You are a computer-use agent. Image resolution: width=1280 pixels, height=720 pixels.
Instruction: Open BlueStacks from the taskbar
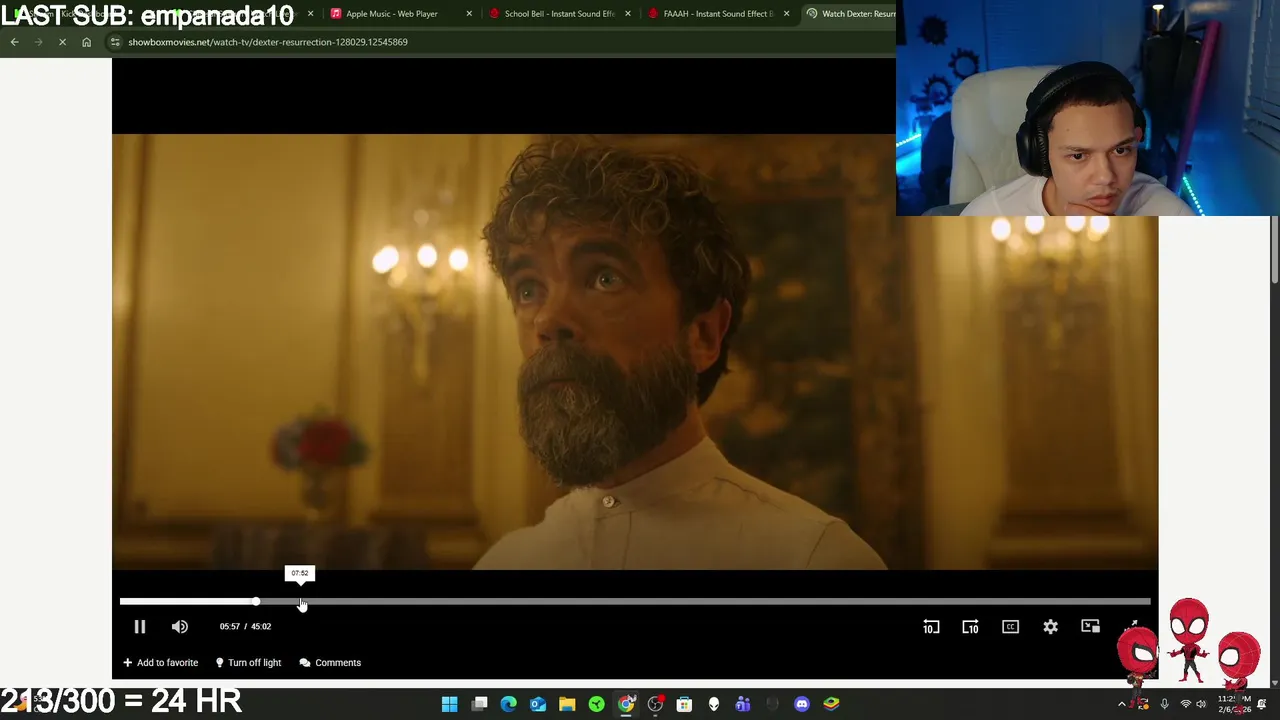tap(831, 704)
